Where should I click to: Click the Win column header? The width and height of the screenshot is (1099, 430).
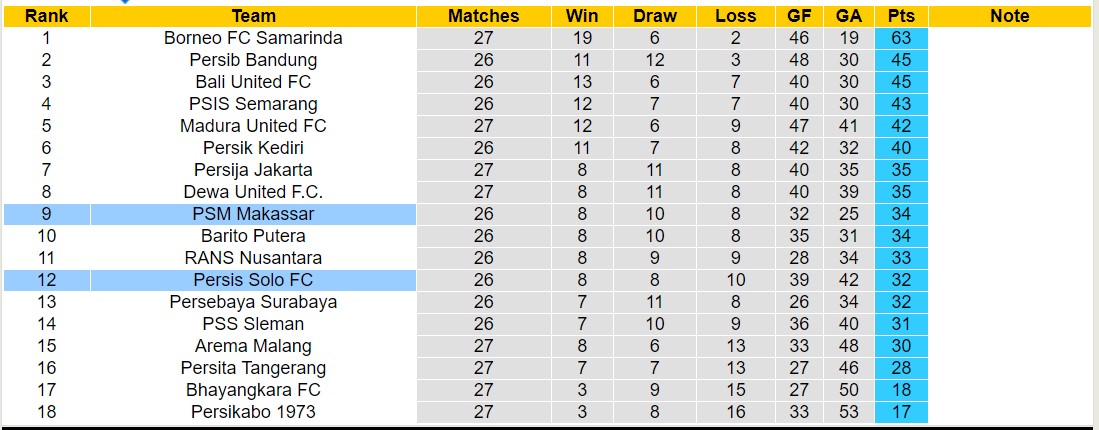pos(582,16)
